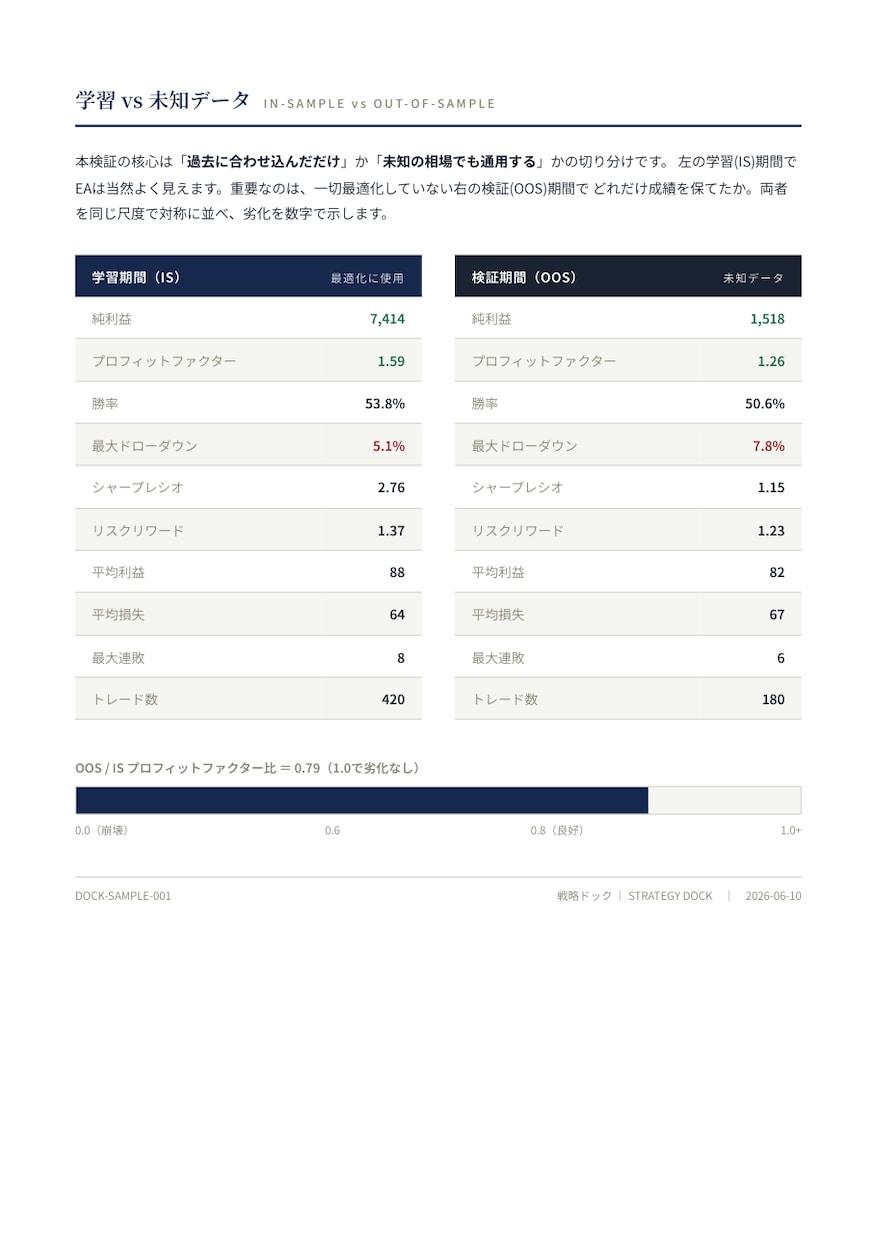
Task: Click the 1.0+ scale label
Action: [791, 830]
